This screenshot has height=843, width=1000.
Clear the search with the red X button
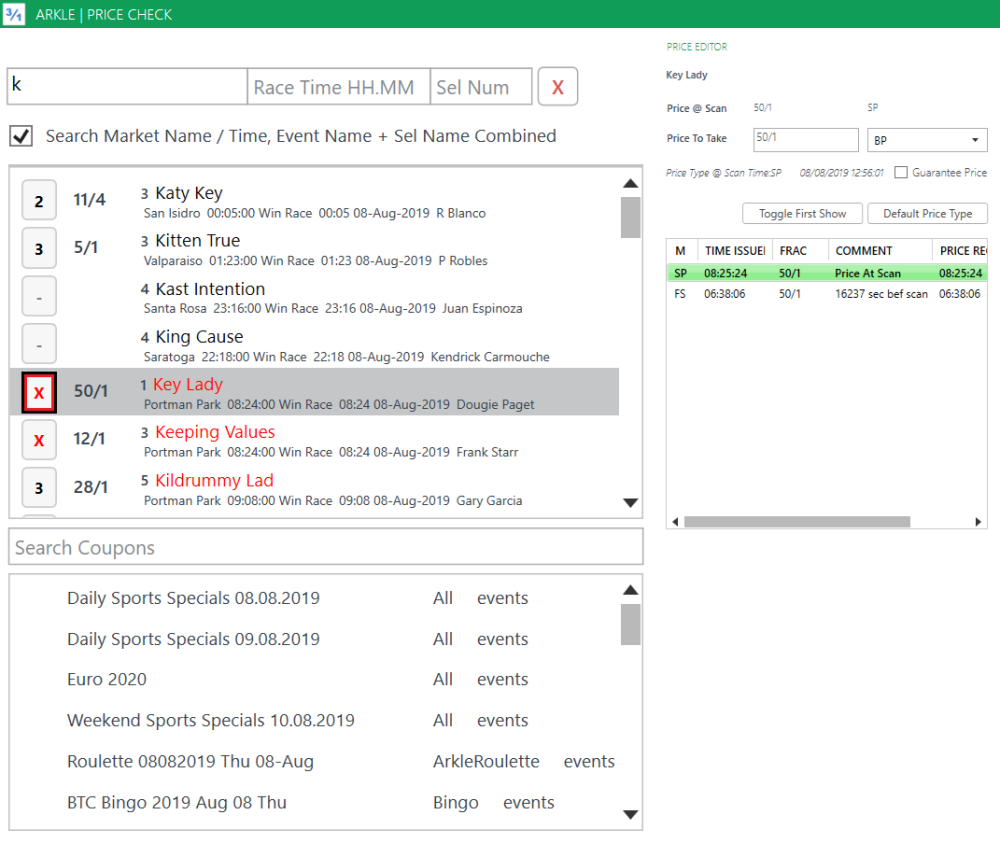click(557, 87)
